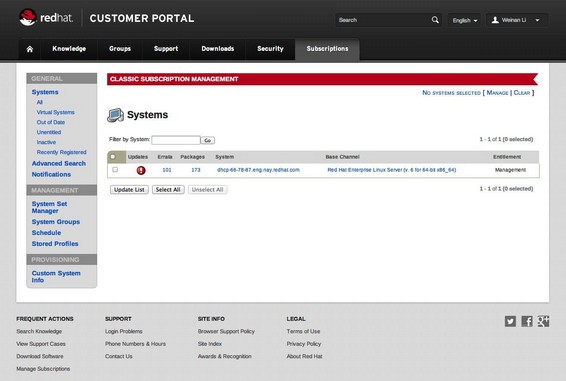
Task: Click the Filter by System input field
Action: click(176, 140)
